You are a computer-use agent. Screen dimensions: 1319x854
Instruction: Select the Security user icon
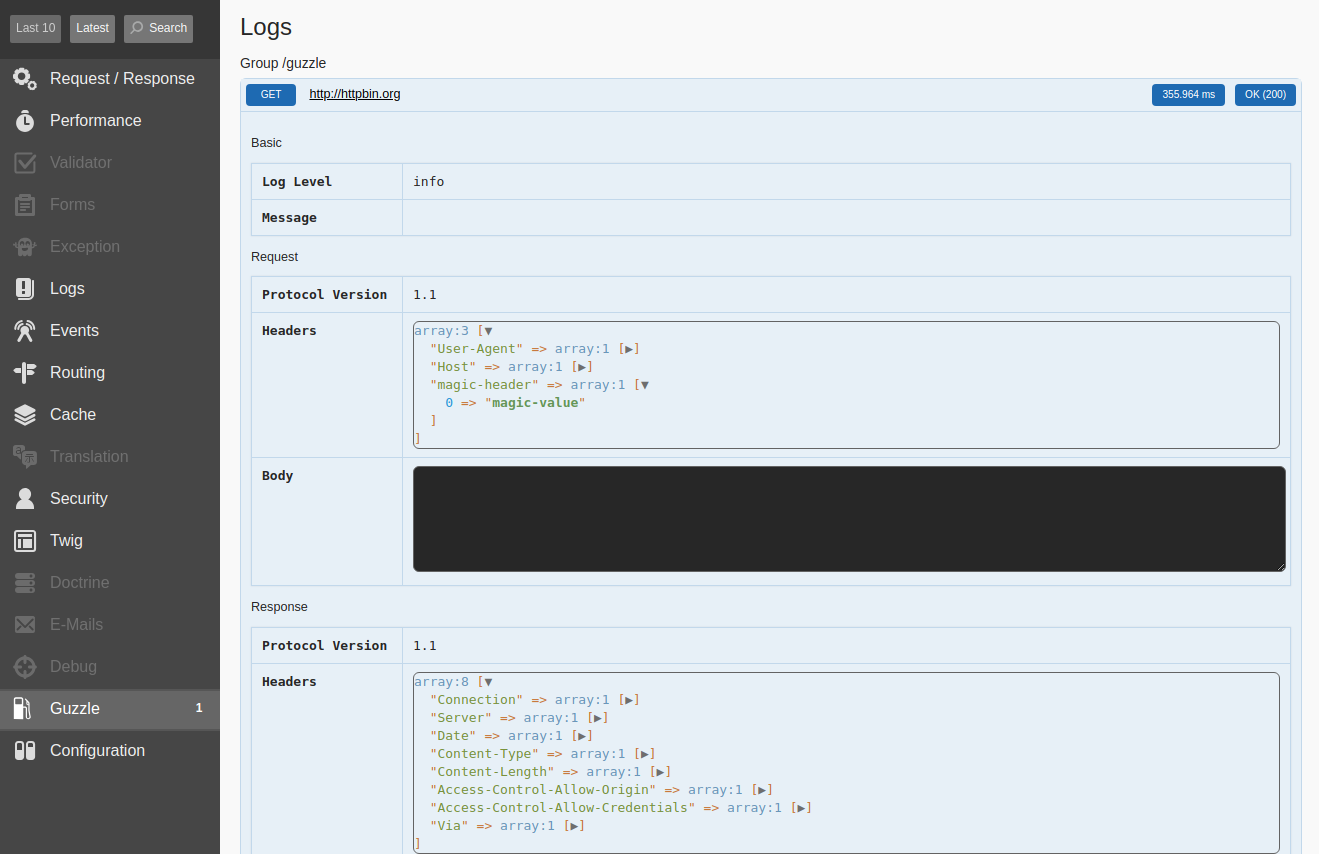(x=25, y=498)
